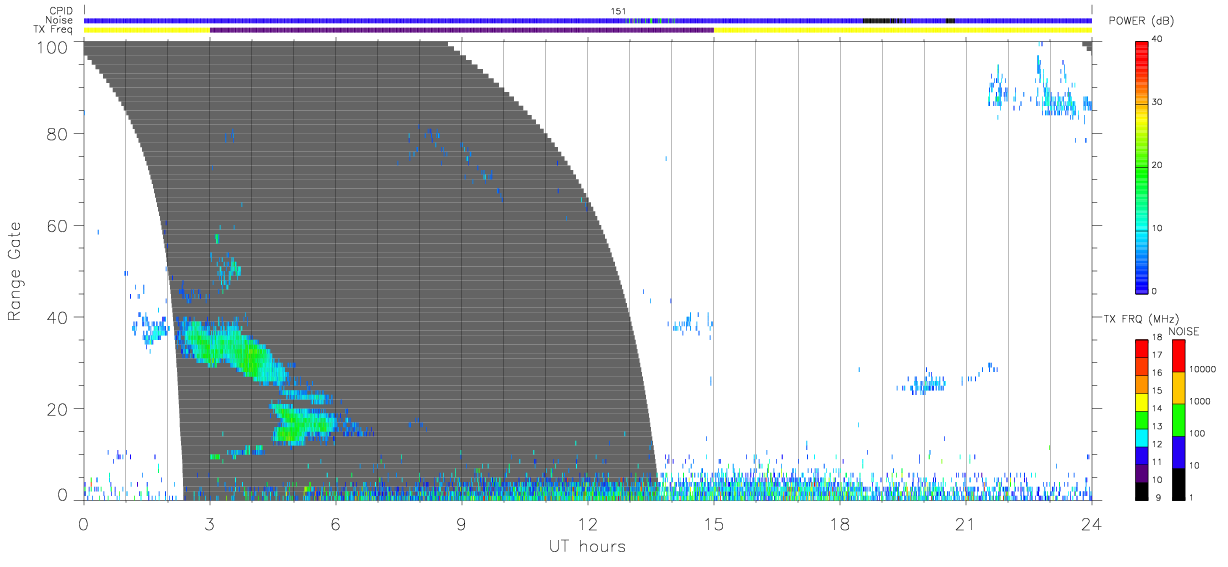Click the 9 tick label on UT axis
Image resolution: width=1228 pixels, height=567 pixels.
pyautogui.click(x=462, y=523)
